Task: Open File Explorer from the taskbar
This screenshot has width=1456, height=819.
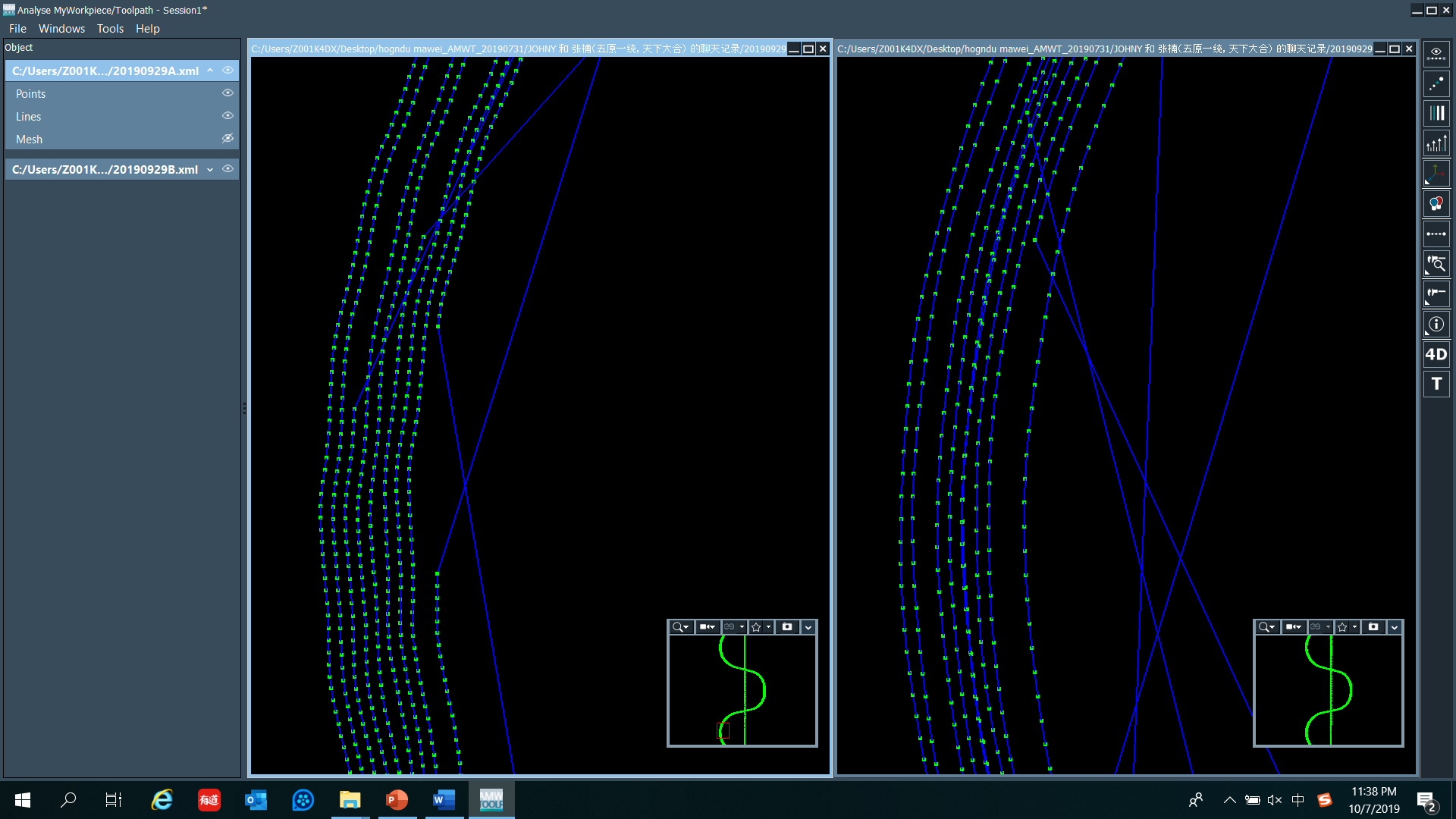Action: (350, 800)
